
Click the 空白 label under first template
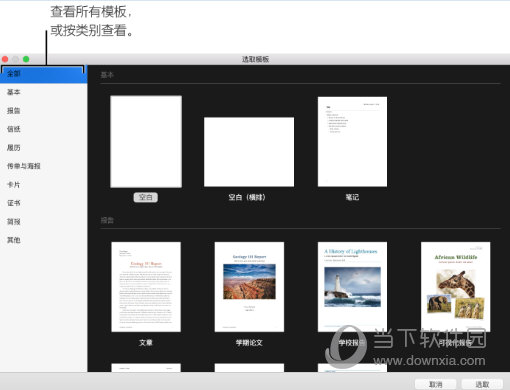[x=146, y=197]
